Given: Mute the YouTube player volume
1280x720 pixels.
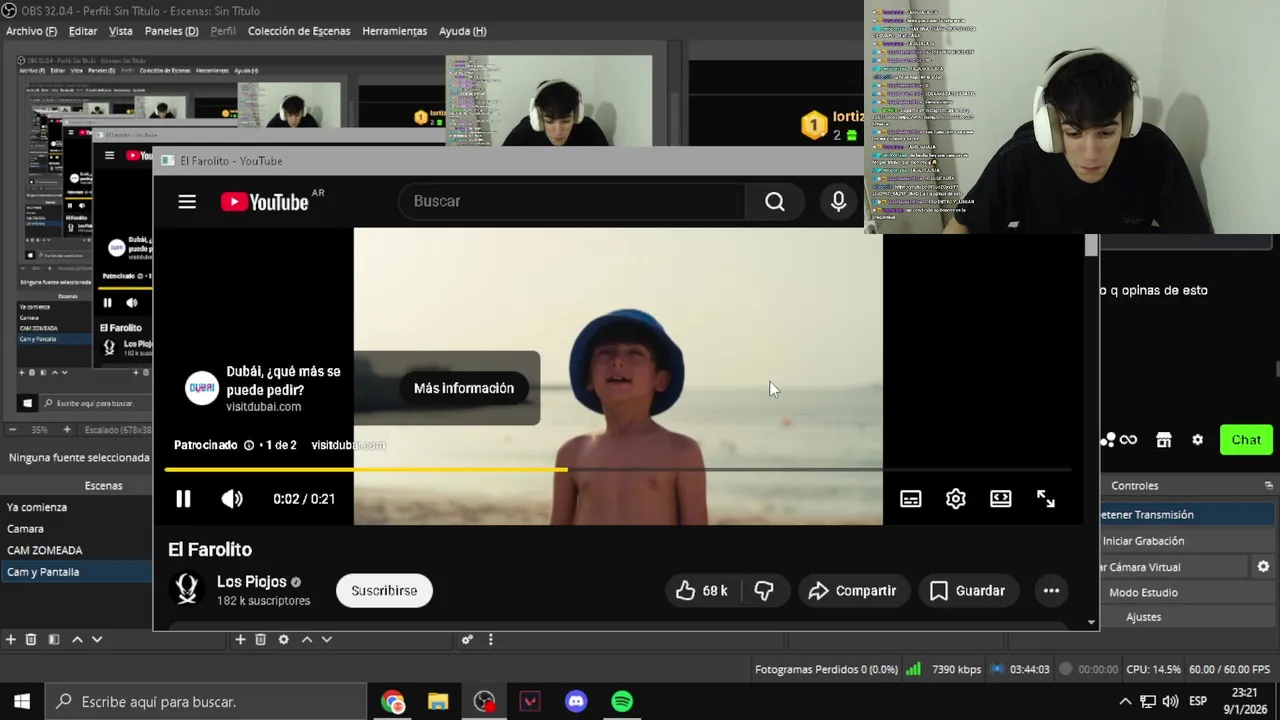Looking at the screenshot, I should click(x=232, y=498).
